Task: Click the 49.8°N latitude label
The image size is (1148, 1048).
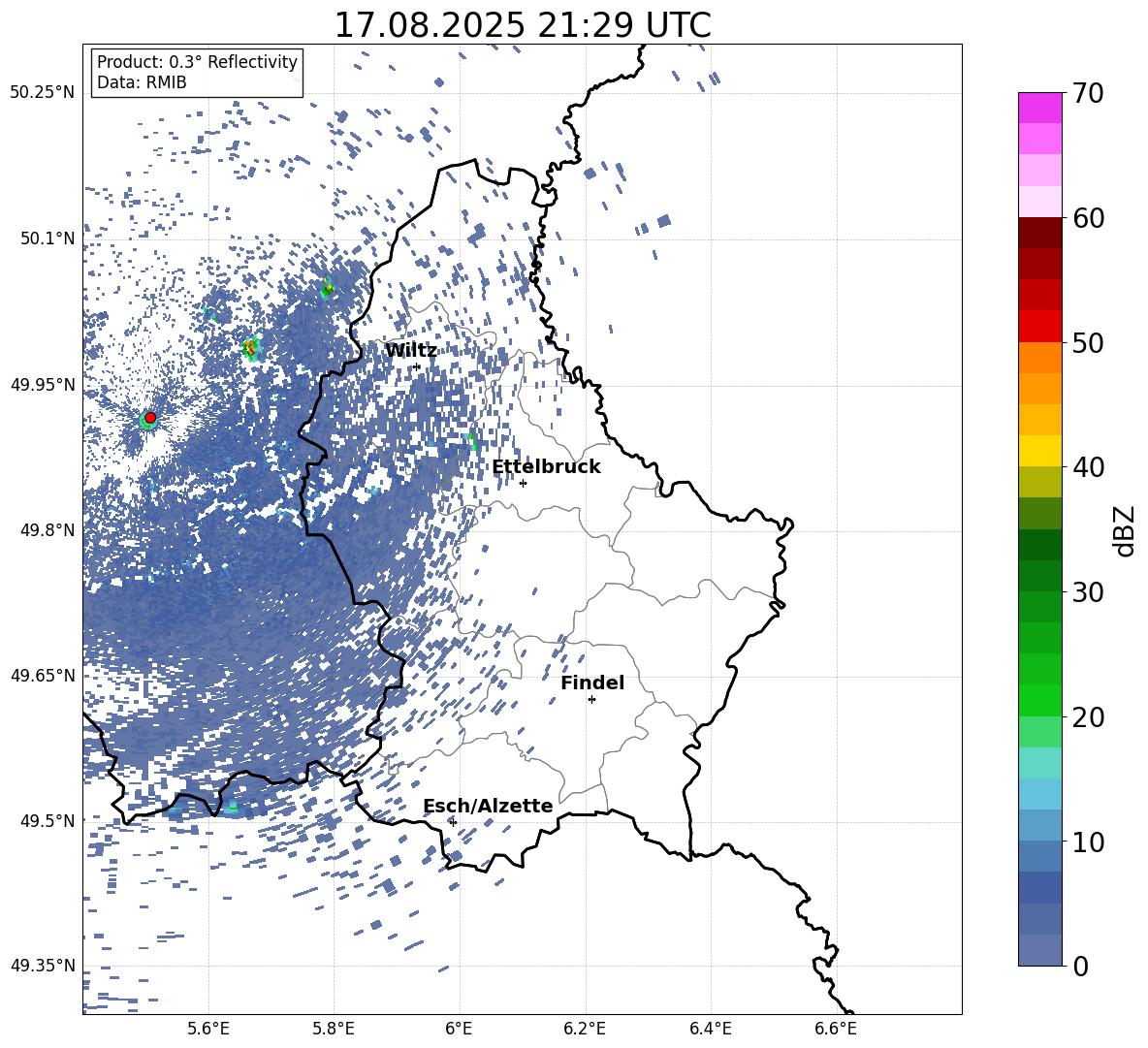Action: (x=47, y=530)
